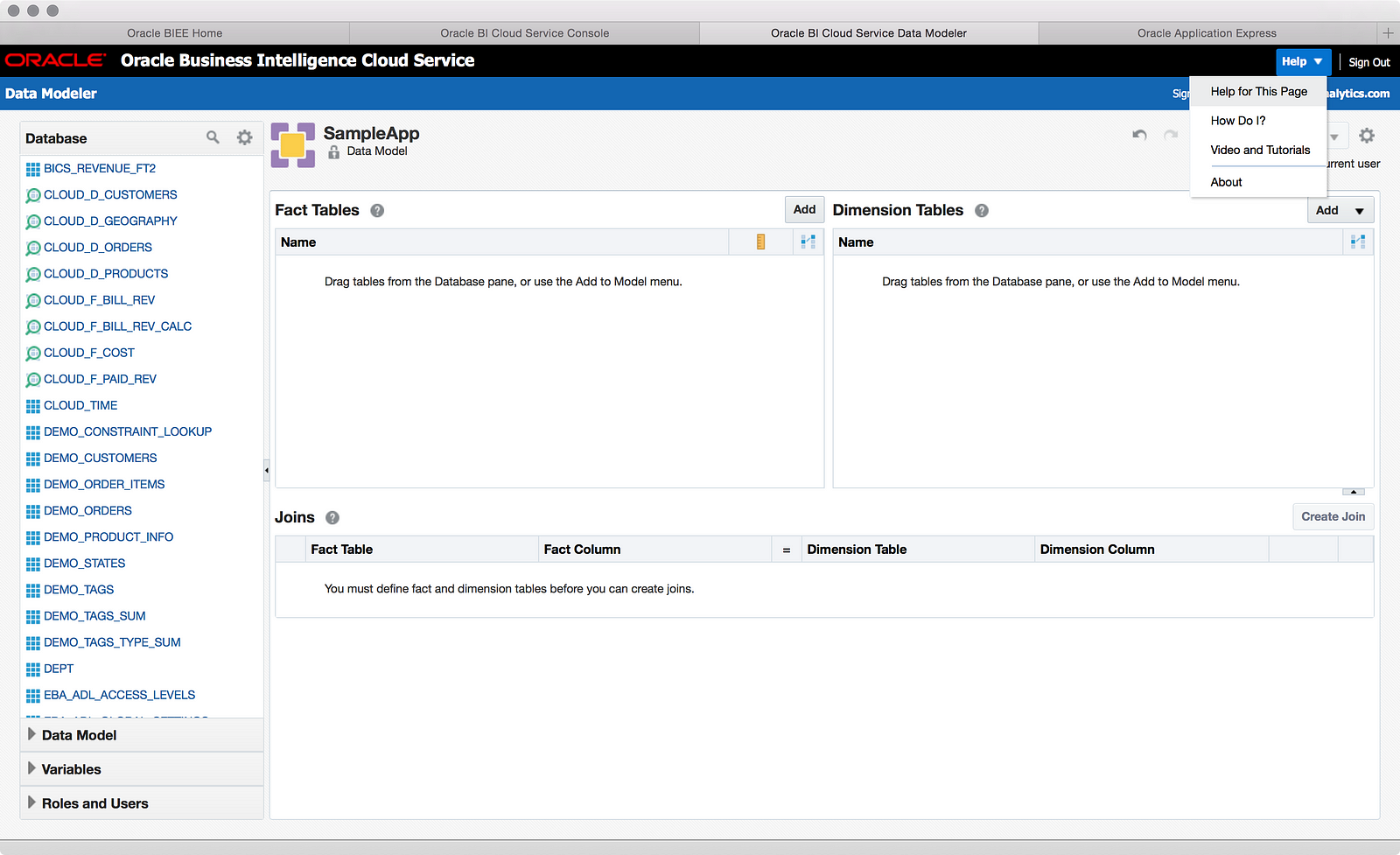The height and width of the screenshot is (855, 1400).
Task: Open the DEMO_CONSTRAINT_LOOKUP table
Action: [x=128, y=431]
